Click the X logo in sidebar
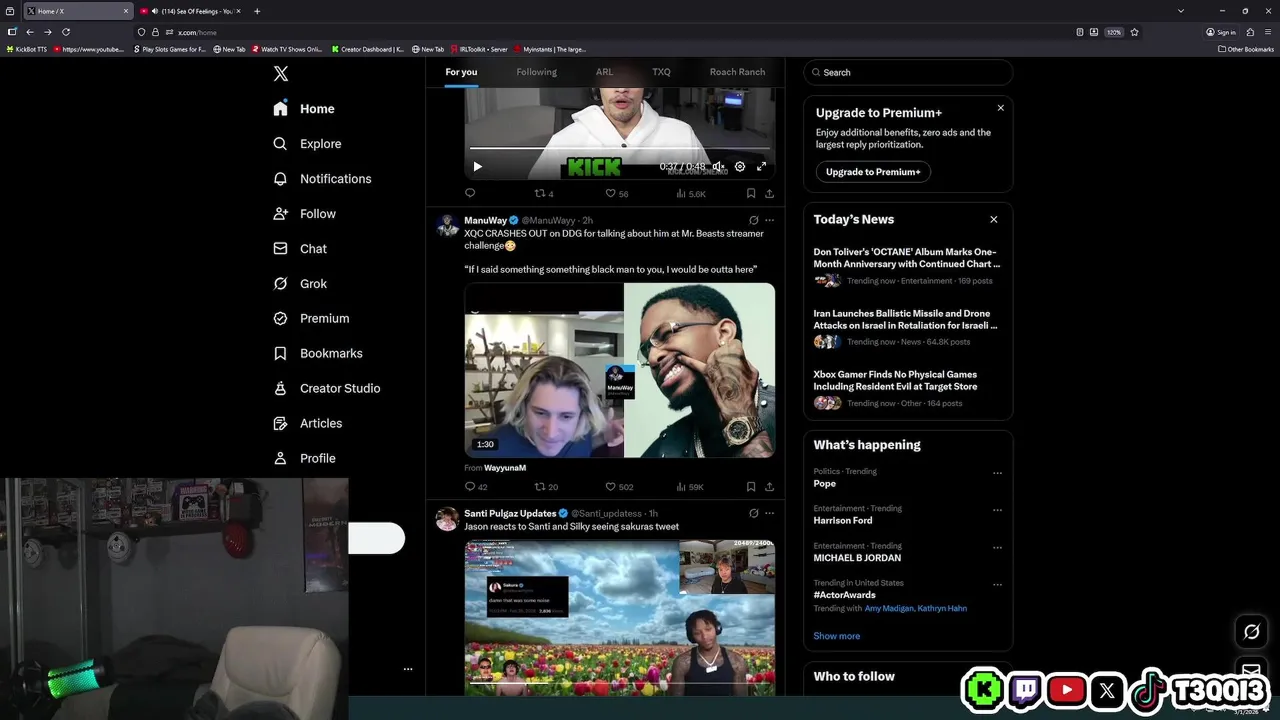This screenshot has width=1280, height=720. 281,74
